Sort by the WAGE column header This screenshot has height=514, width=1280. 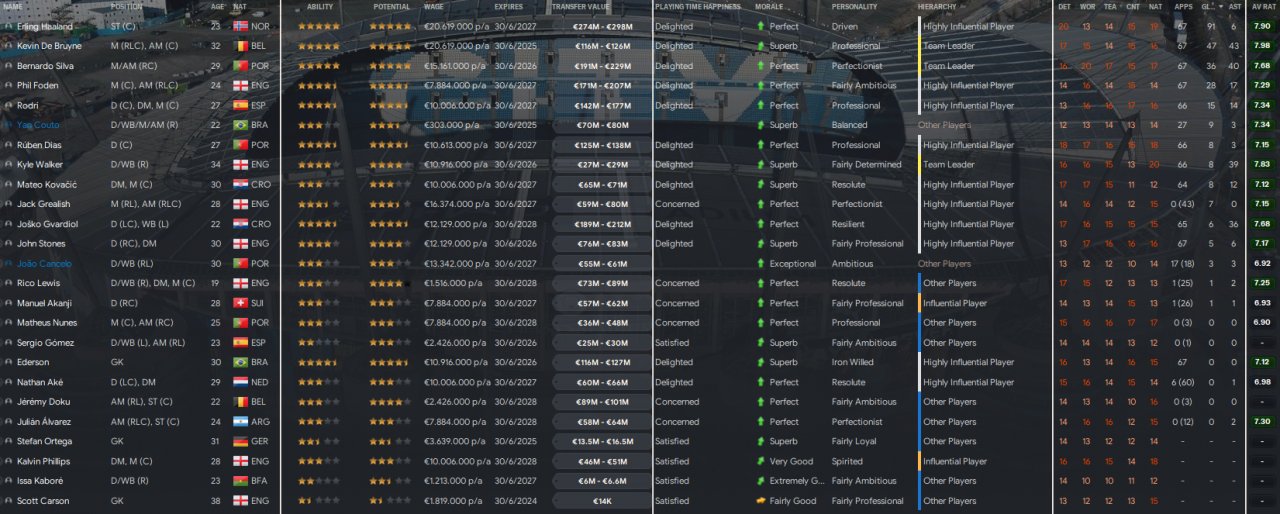(435, 6)
